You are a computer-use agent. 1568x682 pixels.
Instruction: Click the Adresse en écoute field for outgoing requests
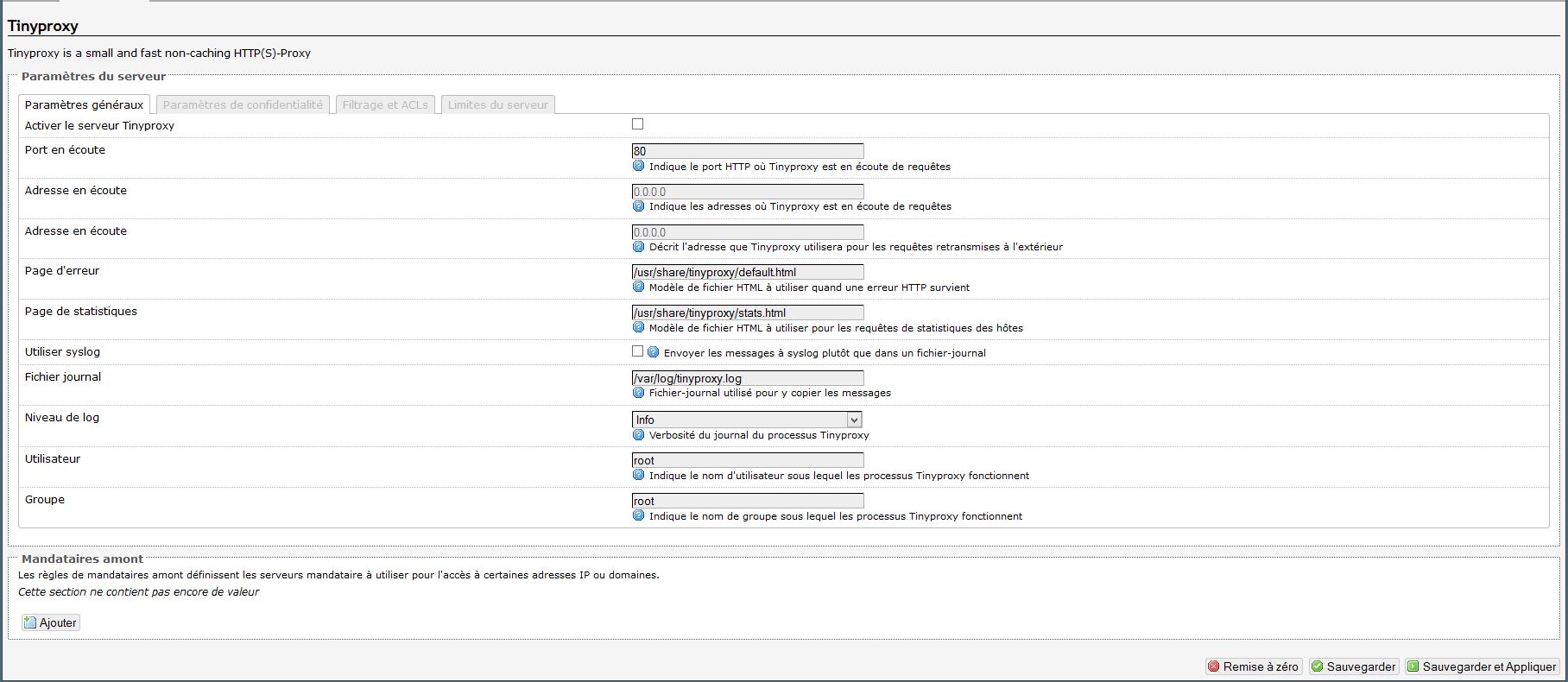(x=748, y=232)
